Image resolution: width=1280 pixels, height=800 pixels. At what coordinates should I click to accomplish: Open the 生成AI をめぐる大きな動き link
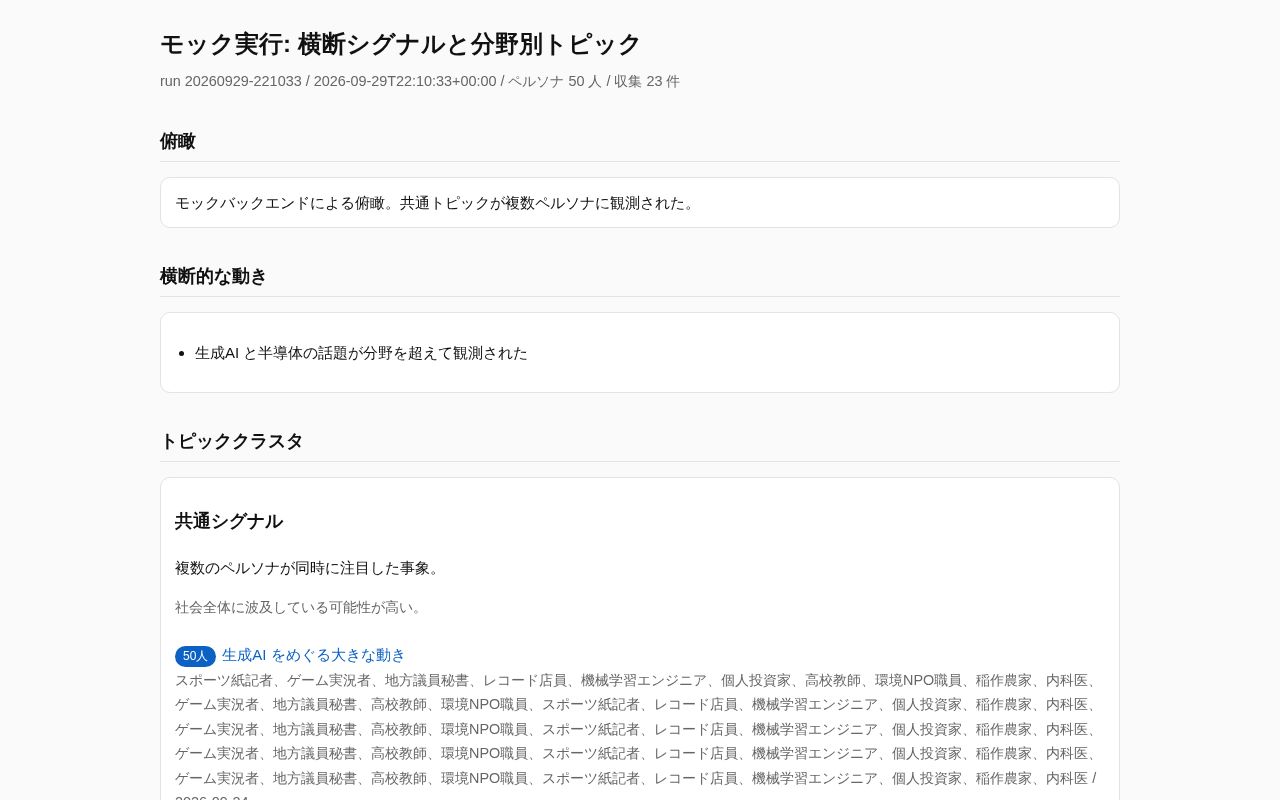coord(313,655)
